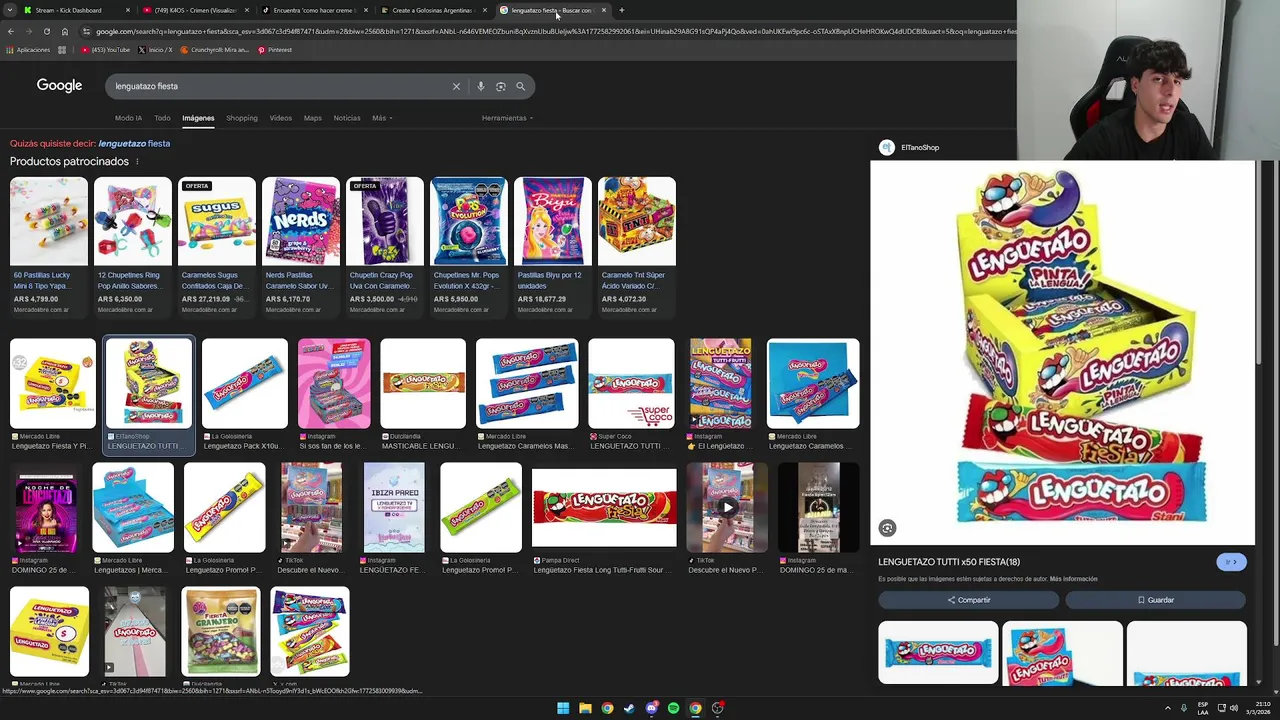This screenshot has width=1280, height=720.
Task: Click the Ir button to visit site
Action: coord(1231,562)
